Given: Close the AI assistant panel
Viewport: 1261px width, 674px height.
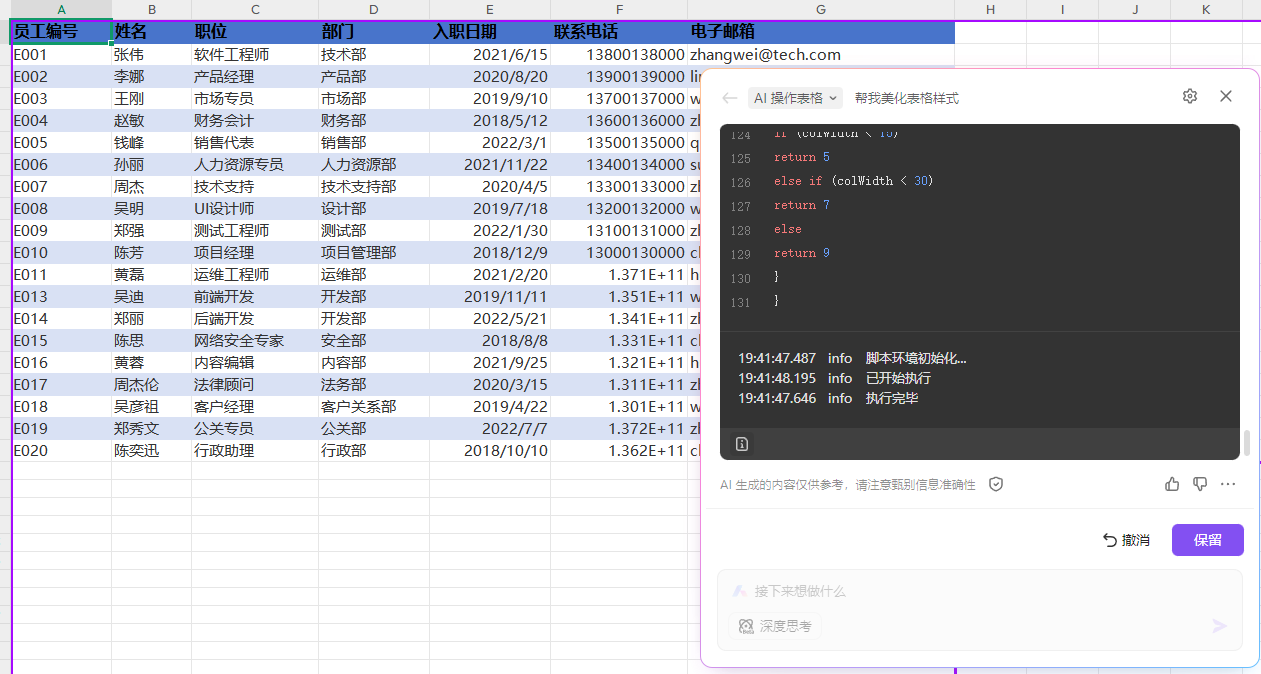Looking at the screenshot, I should click(1226, 96).
